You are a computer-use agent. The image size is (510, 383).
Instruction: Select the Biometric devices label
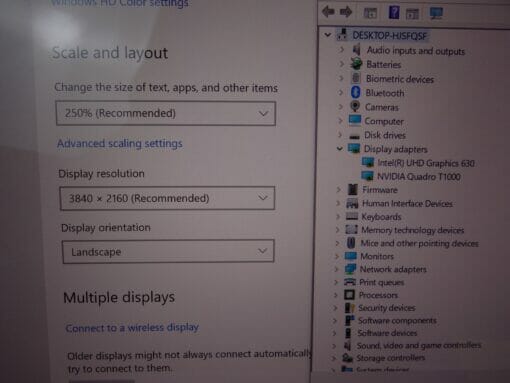pyautogui.click(x=400, y=79)
